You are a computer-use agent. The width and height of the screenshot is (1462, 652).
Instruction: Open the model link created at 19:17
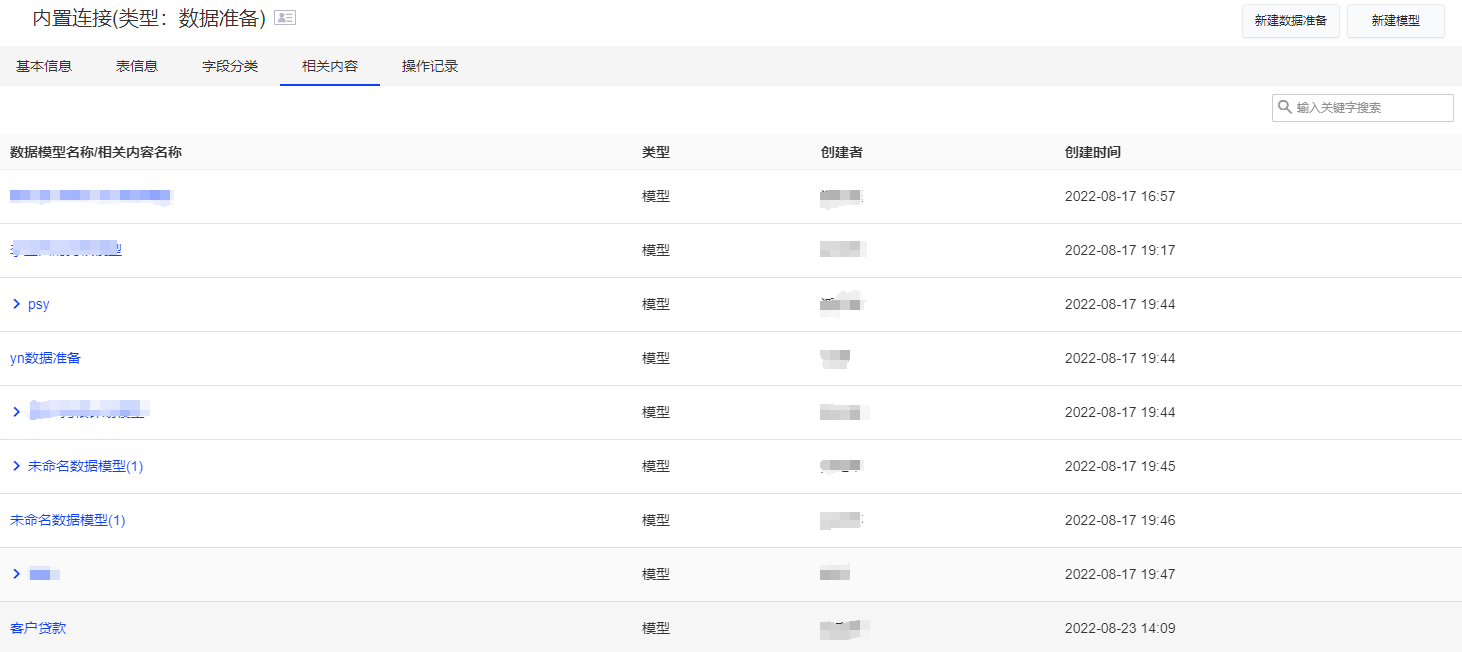tap(66, 250)
